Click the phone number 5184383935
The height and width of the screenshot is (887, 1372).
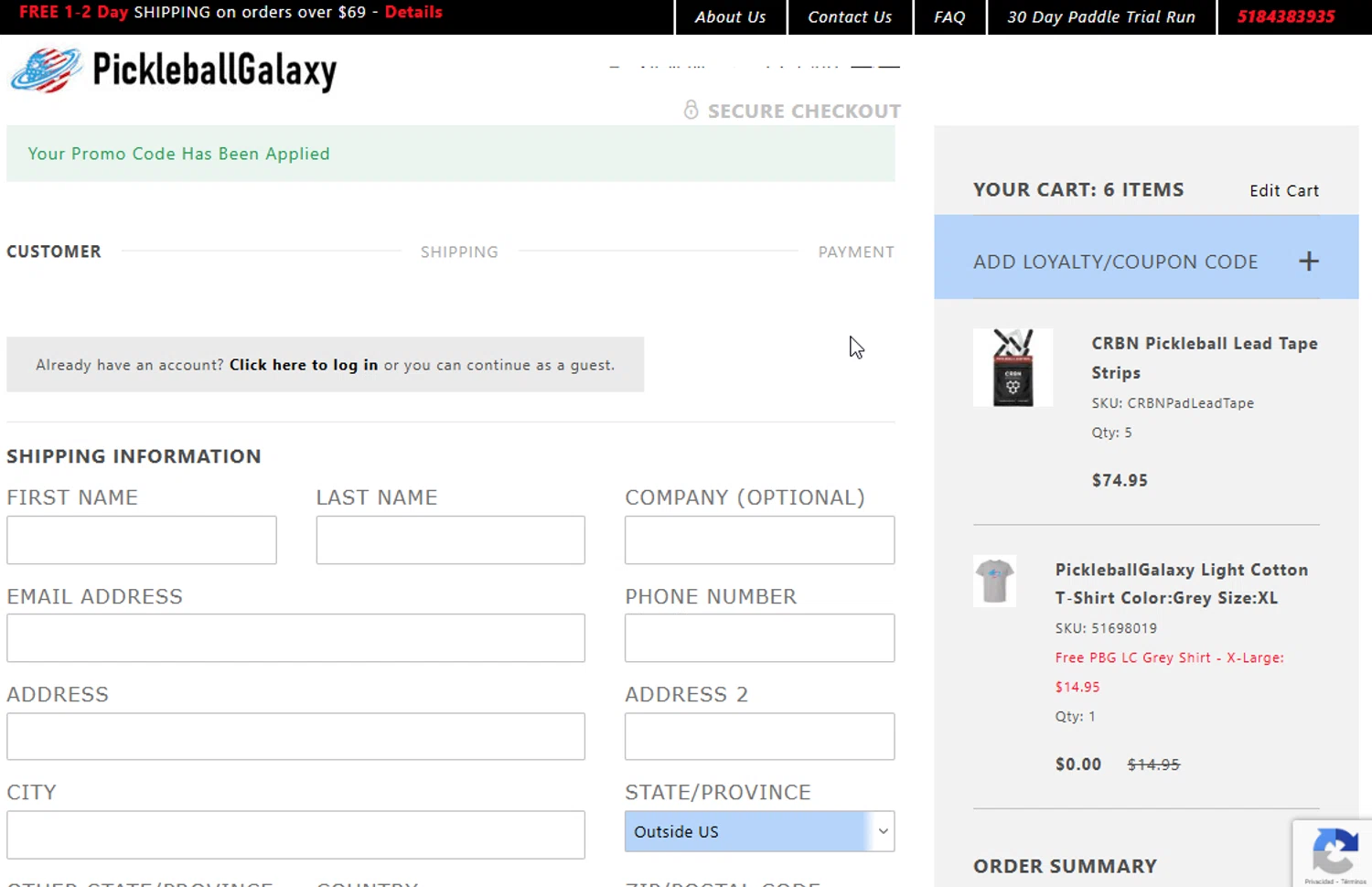tap(1286, 16)
